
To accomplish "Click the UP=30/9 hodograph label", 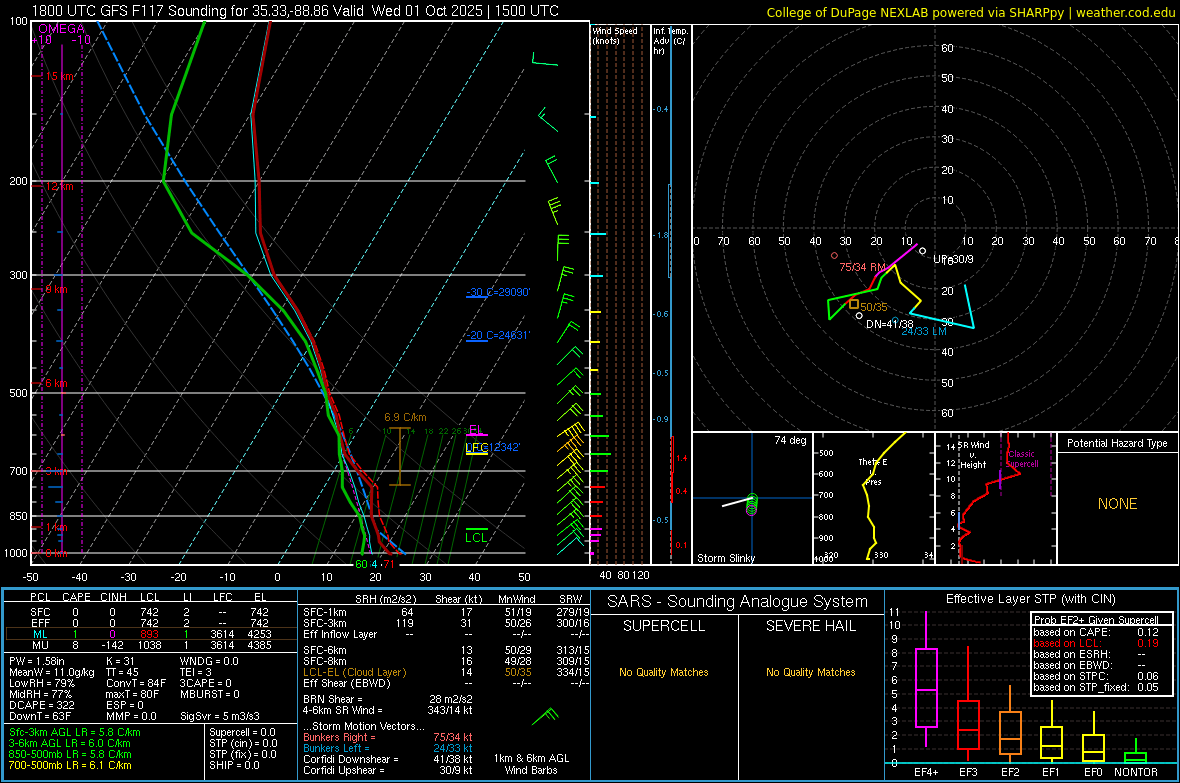I will coord(953,259).
